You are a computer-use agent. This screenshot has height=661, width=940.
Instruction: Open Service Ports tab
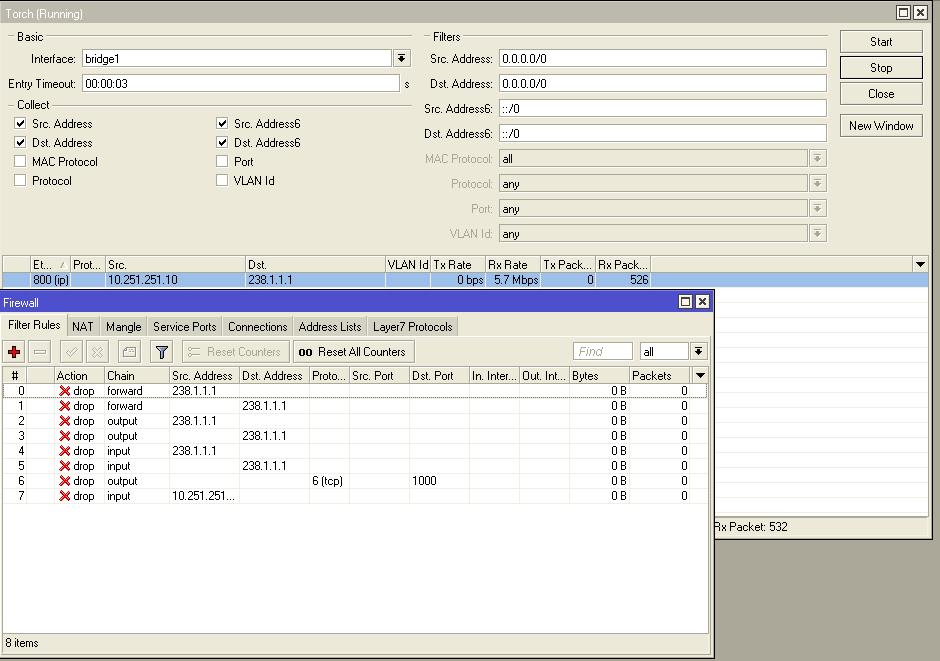pyautogui.click(x=185, y=327)
